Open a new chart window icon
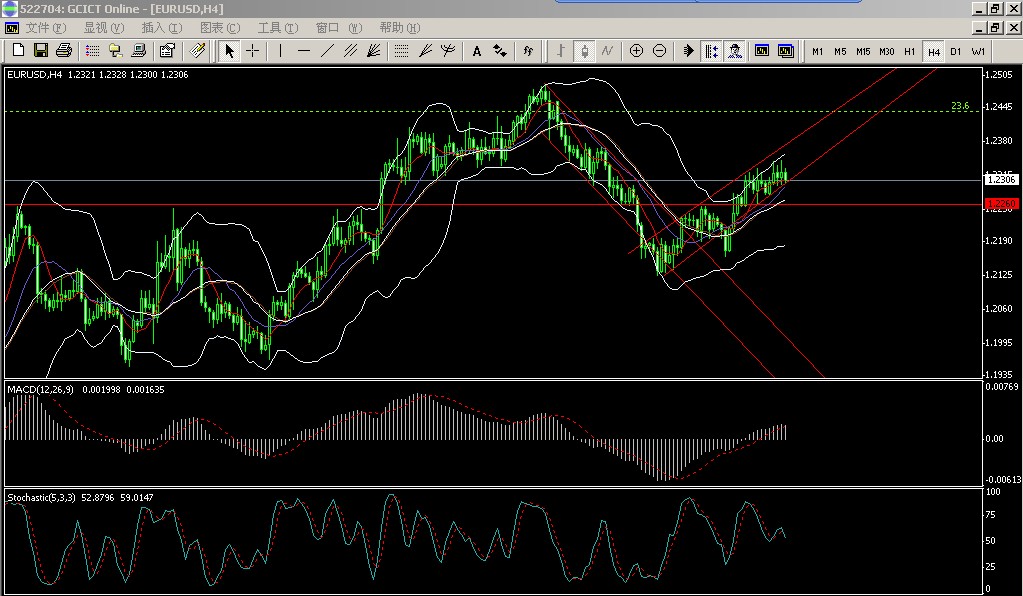The image size is (1023, 596). tap(761, 51)
